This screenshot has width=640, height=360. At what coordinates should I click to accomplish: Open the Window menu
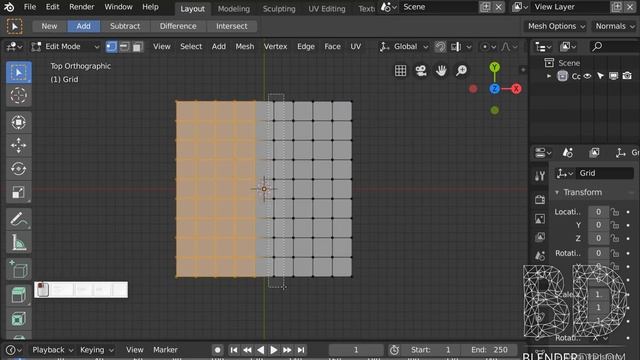pyautogui.click(x=118, y=7)
